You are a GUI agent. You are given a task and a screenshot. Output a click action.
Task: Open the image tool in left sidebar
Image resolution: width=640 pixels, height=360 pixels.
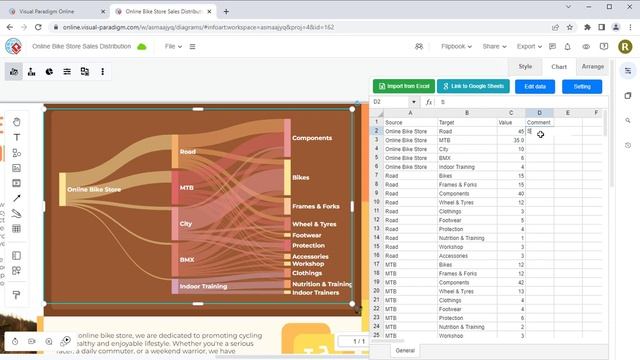[16, 168]
